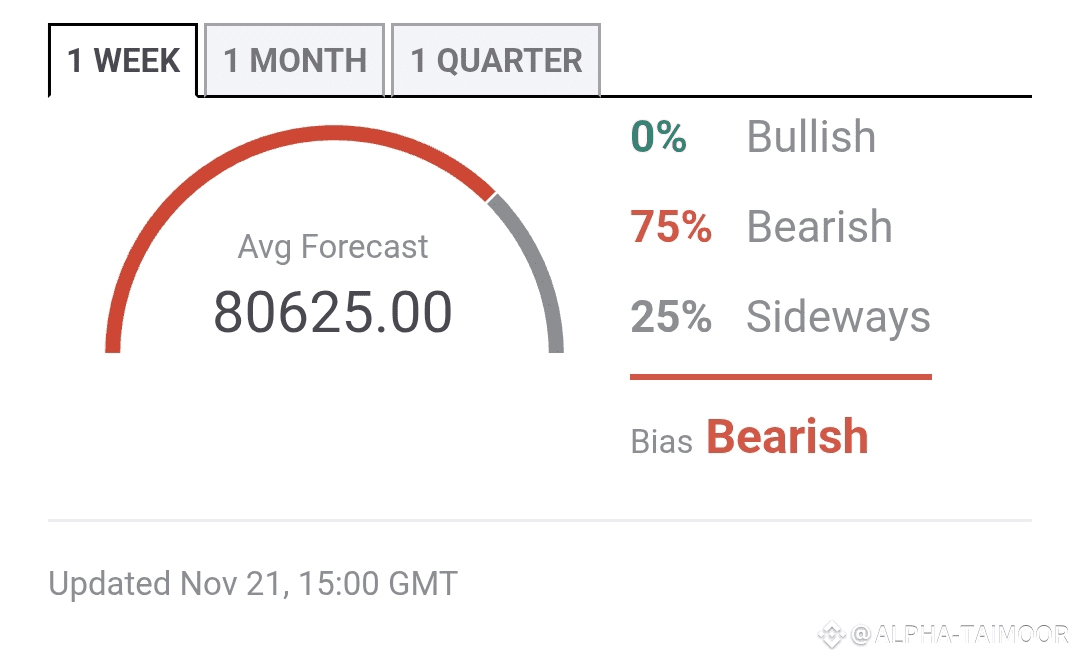
Task: Click the red bar under the percentages
Action: pyautogui.click(x=780, y=377)
